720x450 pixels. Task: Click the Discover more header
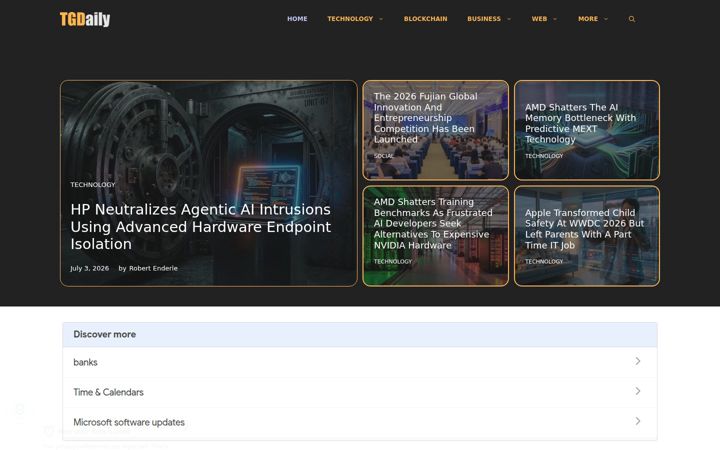point(360,334)
